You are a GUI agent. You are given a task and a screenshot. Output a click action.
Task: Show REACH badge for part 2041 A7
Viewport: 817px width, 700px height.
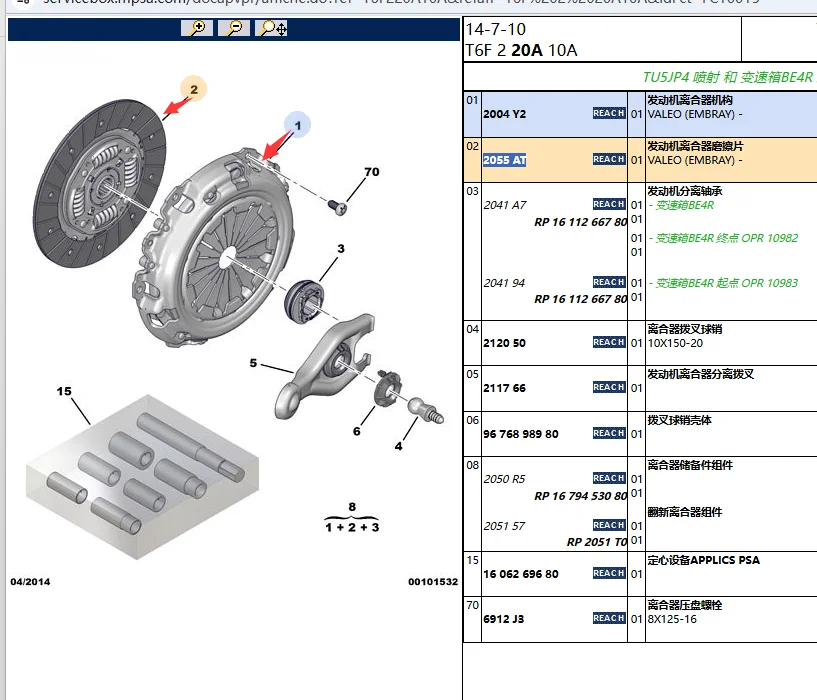pyautogui.click(x=609, y=204)
